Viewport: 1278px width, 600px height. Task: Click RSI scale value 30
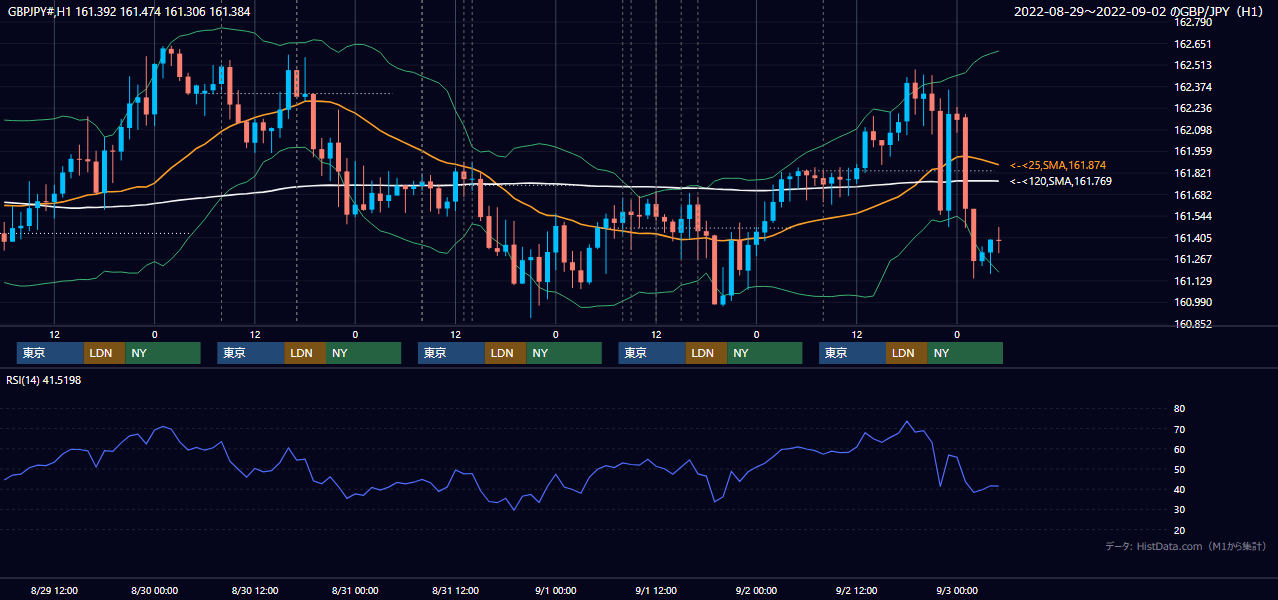coord(1180,509)
